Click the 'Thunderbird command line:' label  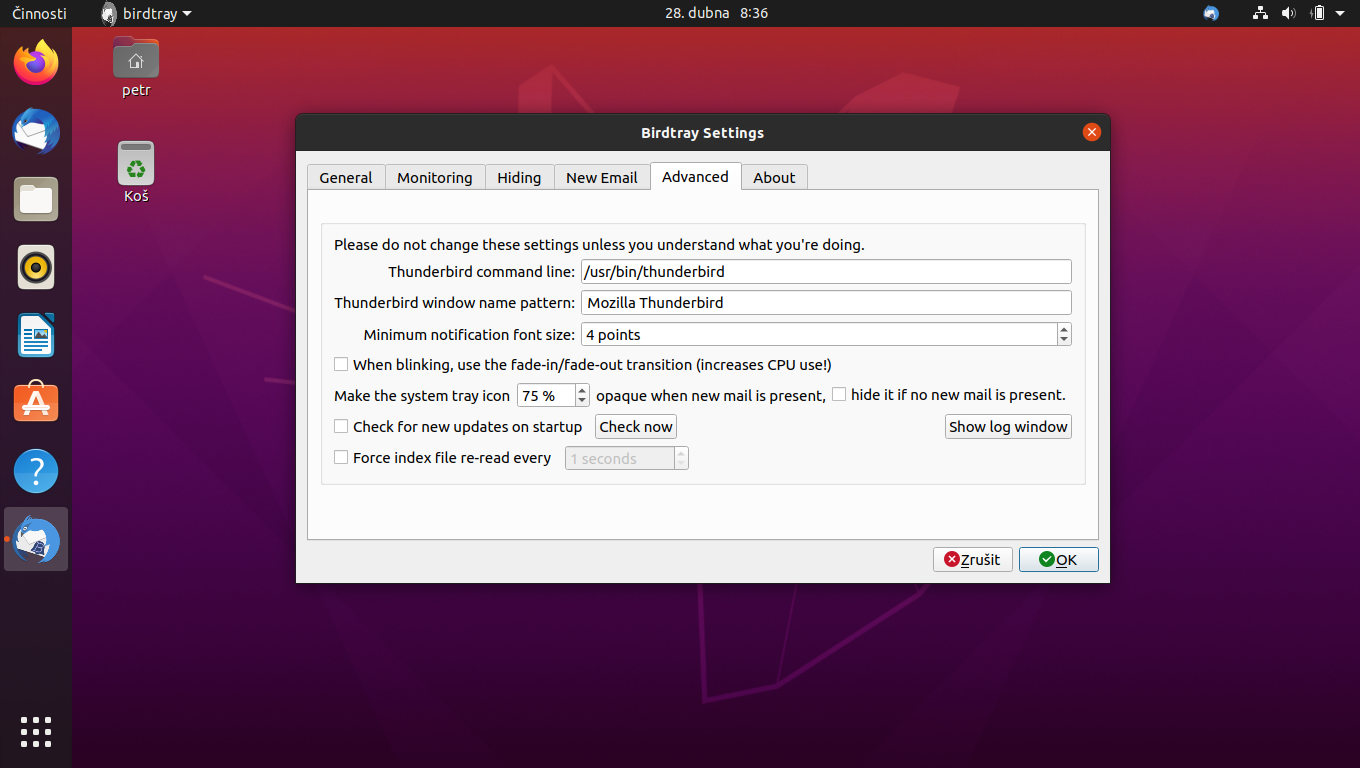tap(481, 272)
